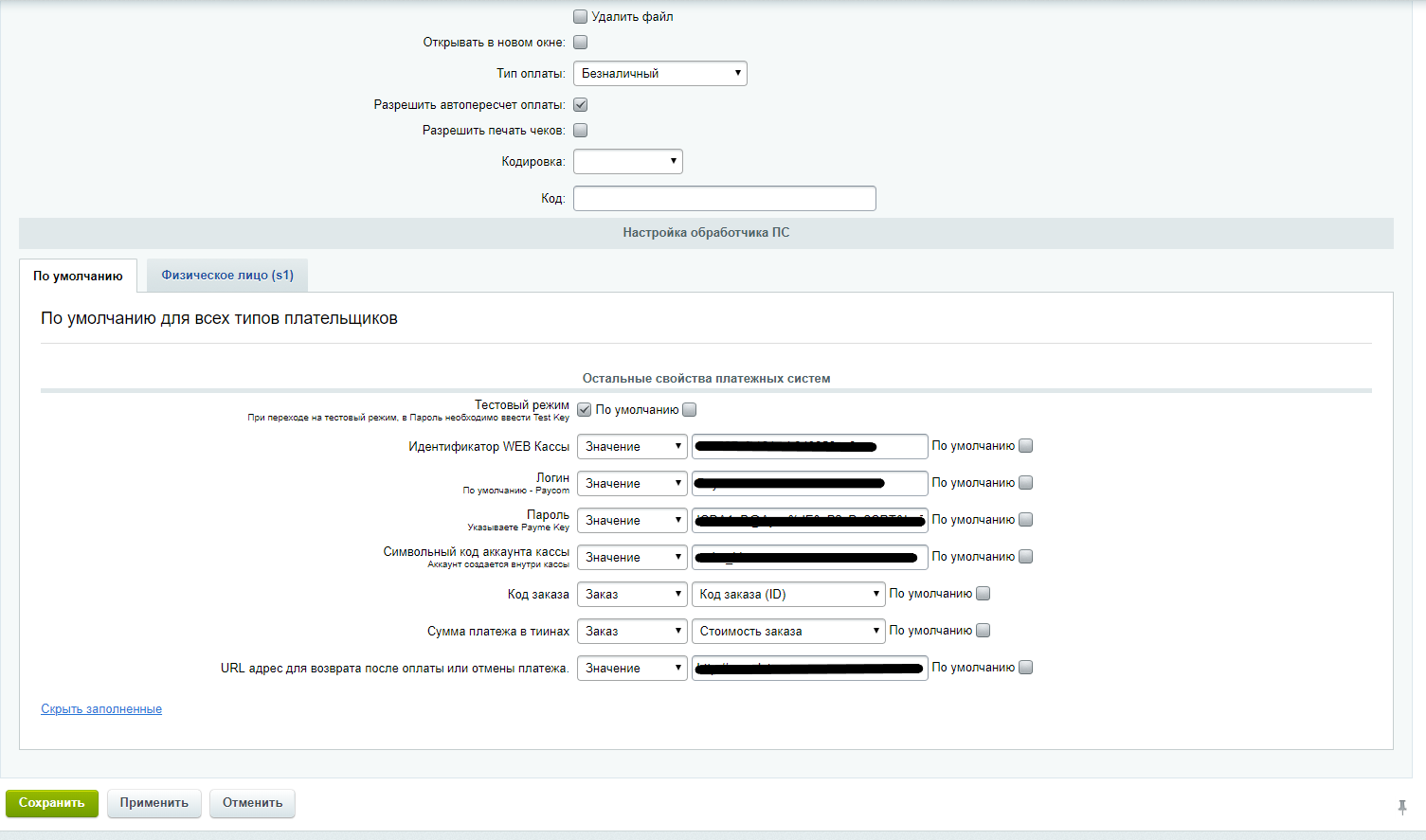
Task: Open the Тип оплаты dropdown
Action: (x=659, y=73)
